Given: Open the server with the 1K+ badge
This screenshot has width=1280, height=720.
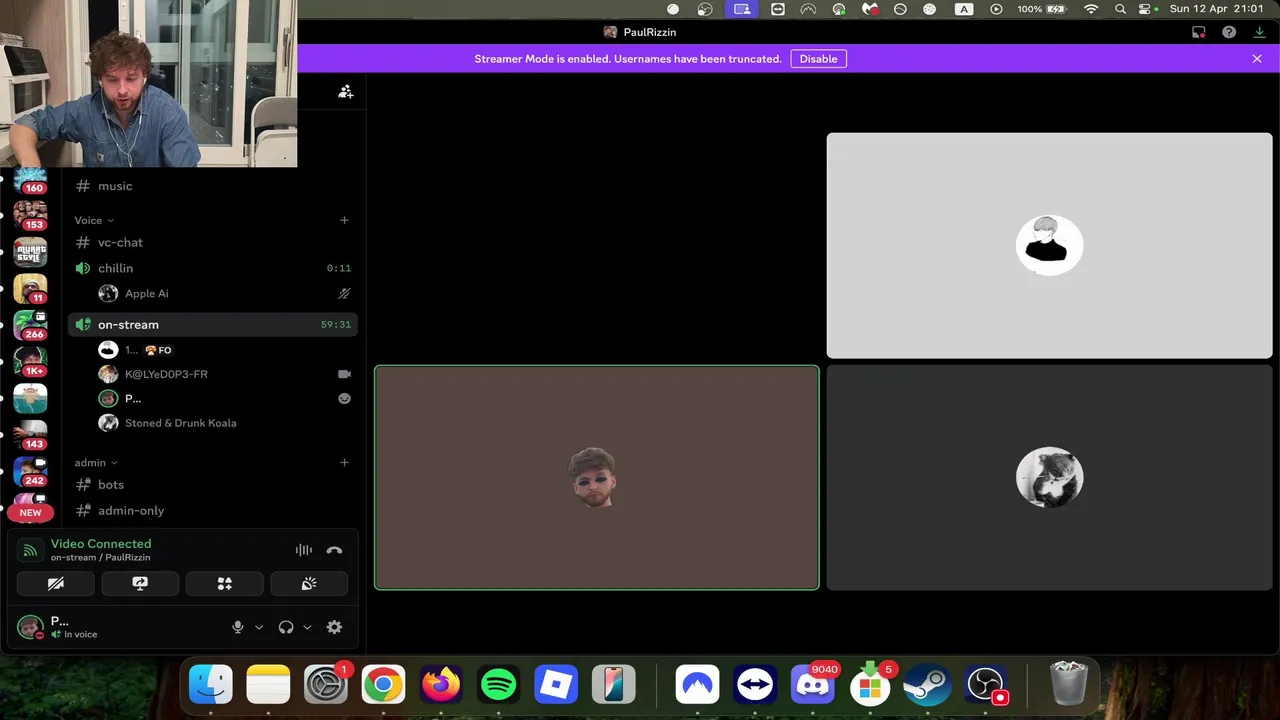Looking at the screenshot, I should [x=30, y=361].
